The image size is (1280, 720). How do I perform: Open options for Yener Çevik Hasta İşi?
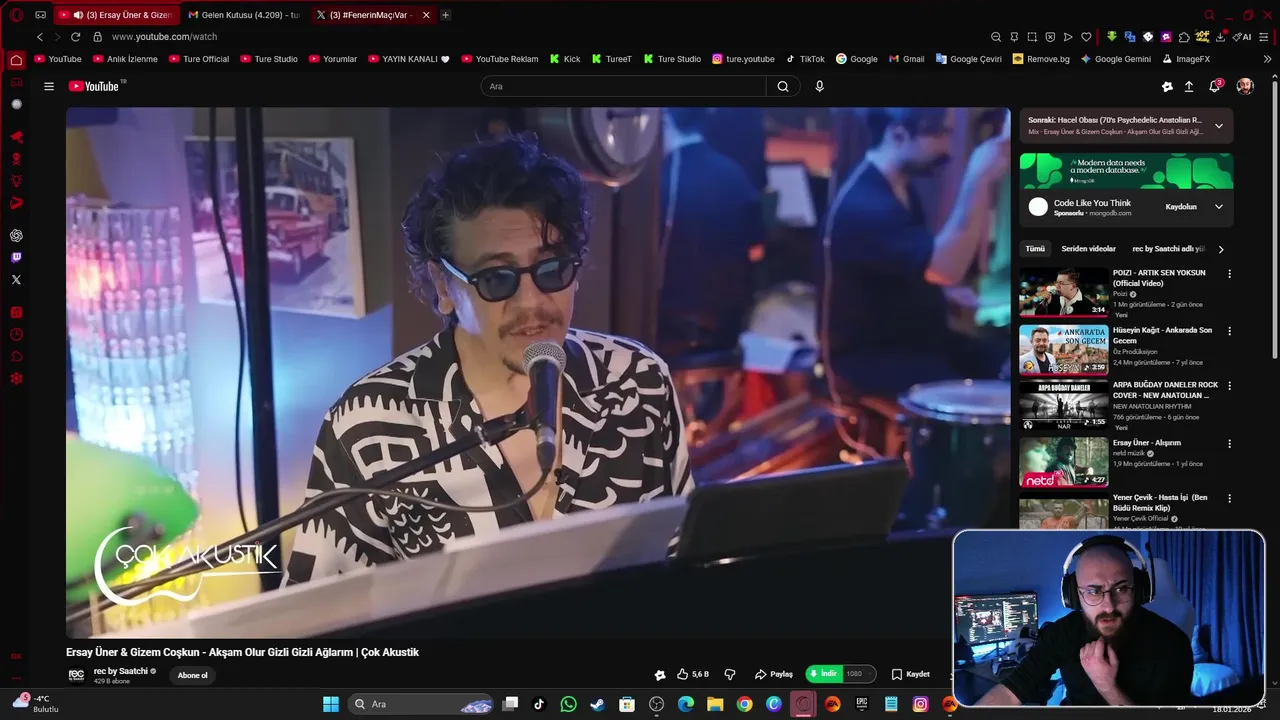(1229, 498)
